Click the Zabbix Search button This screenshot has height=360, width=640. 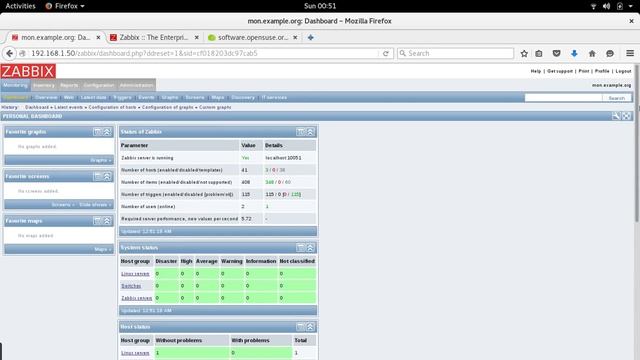tap(617, 98)
